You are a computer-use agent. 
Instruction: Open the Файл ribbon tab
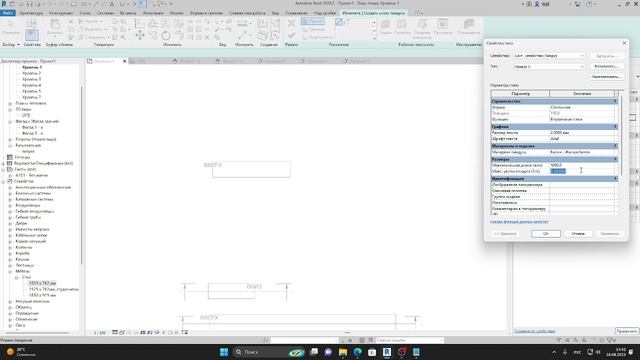[8, 13]
